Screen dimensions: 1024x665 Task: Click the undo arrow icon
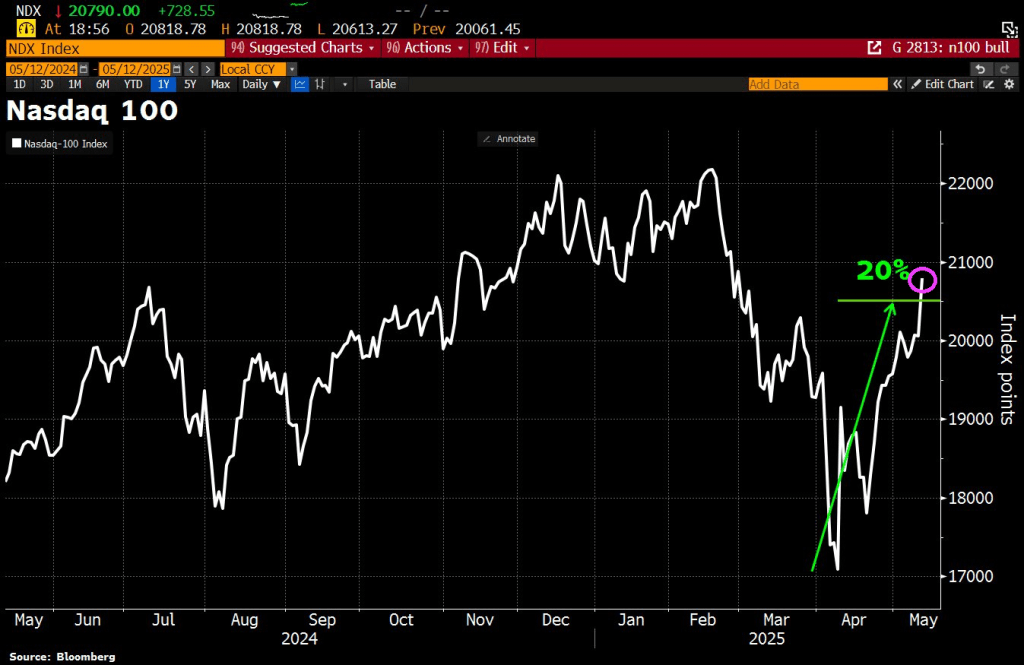pyautogui.click(x=980, y=68)
